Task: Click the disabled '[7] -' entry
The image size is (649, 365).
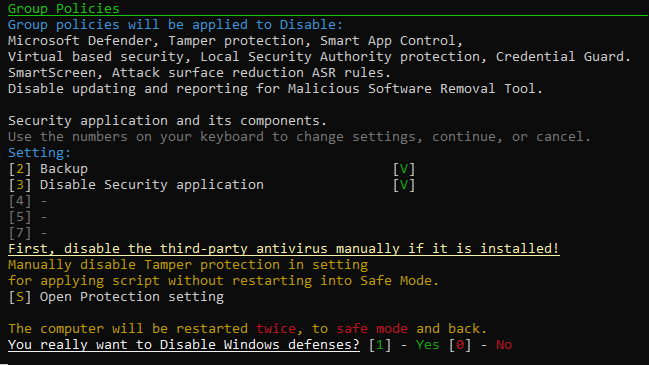Action: click(28, 233)
